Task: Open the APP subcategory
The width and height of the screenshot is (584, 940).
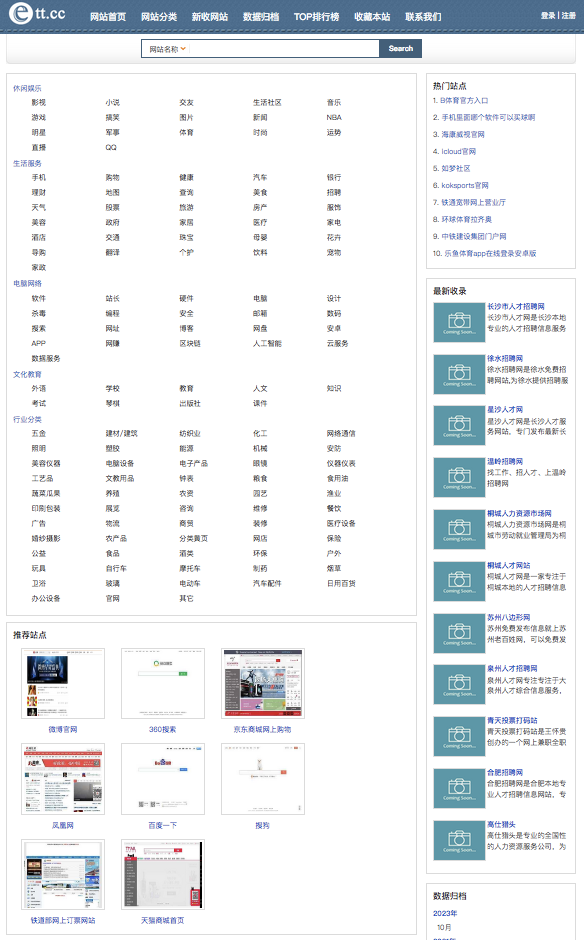Action: [x=38, y=344]
